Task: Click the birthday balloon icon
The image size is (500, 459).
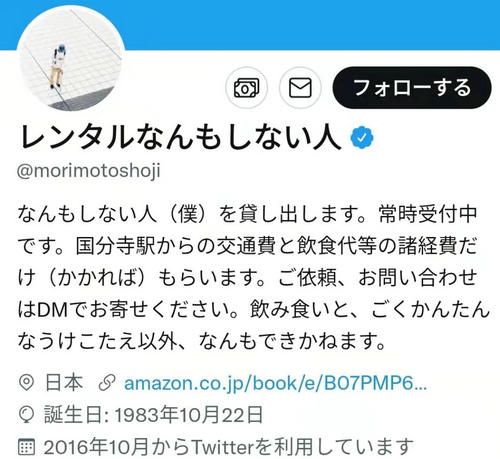Action: click(26, 415)
